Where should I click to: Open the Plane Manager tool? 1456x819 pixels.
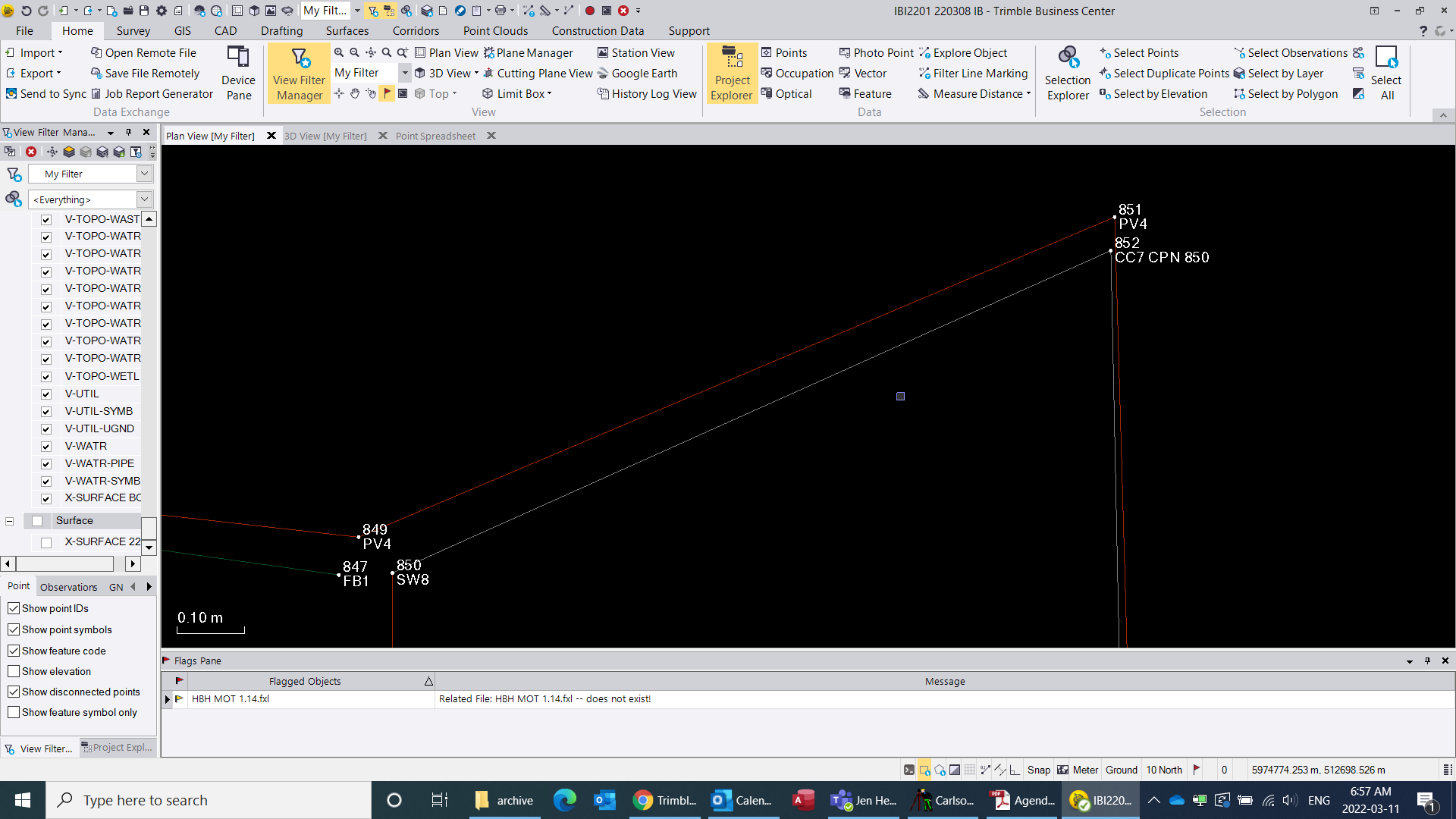tap(529, 52)
